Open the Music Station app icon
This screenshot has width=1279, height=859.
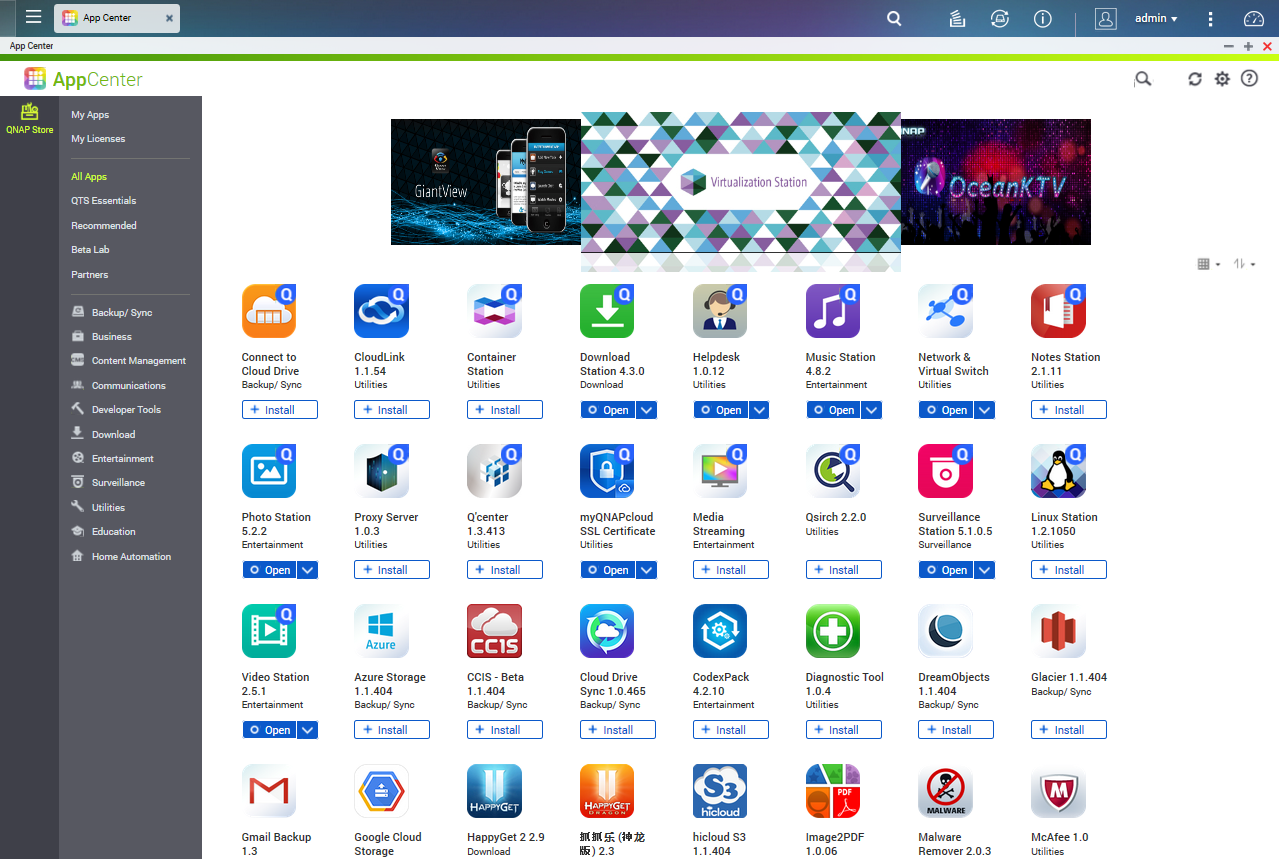(x=833, y=311)
